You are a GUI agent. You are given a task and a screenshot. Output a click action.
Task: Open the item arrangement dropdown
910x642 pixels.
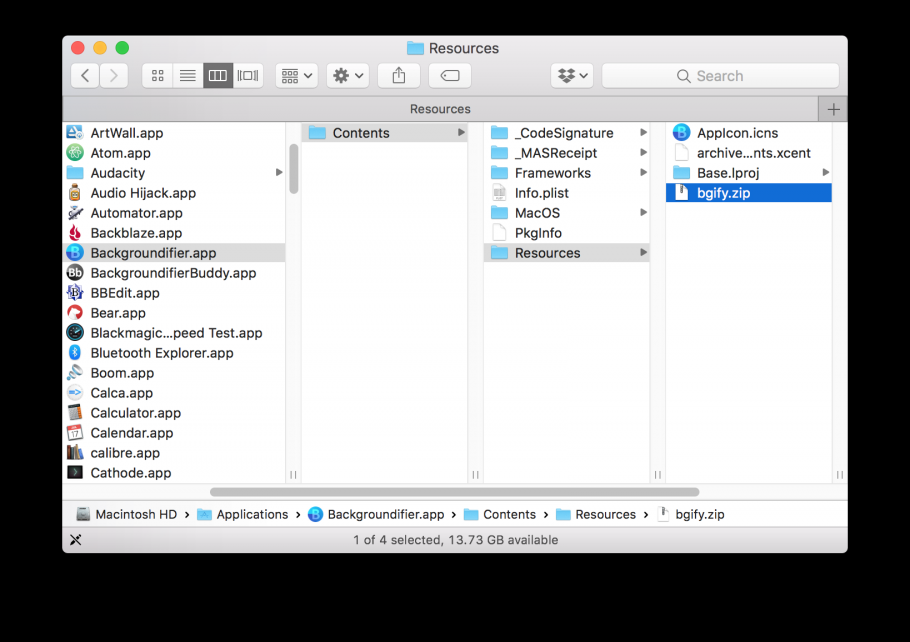[x=297, y=75]
